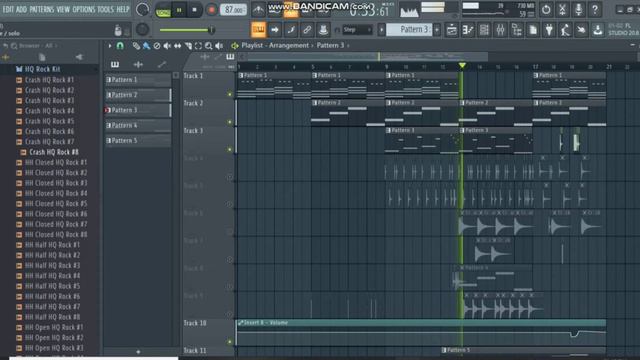This screenshot has height=360, width=640.
Task: Open the question mark help icon
Action: coord(595,9)
